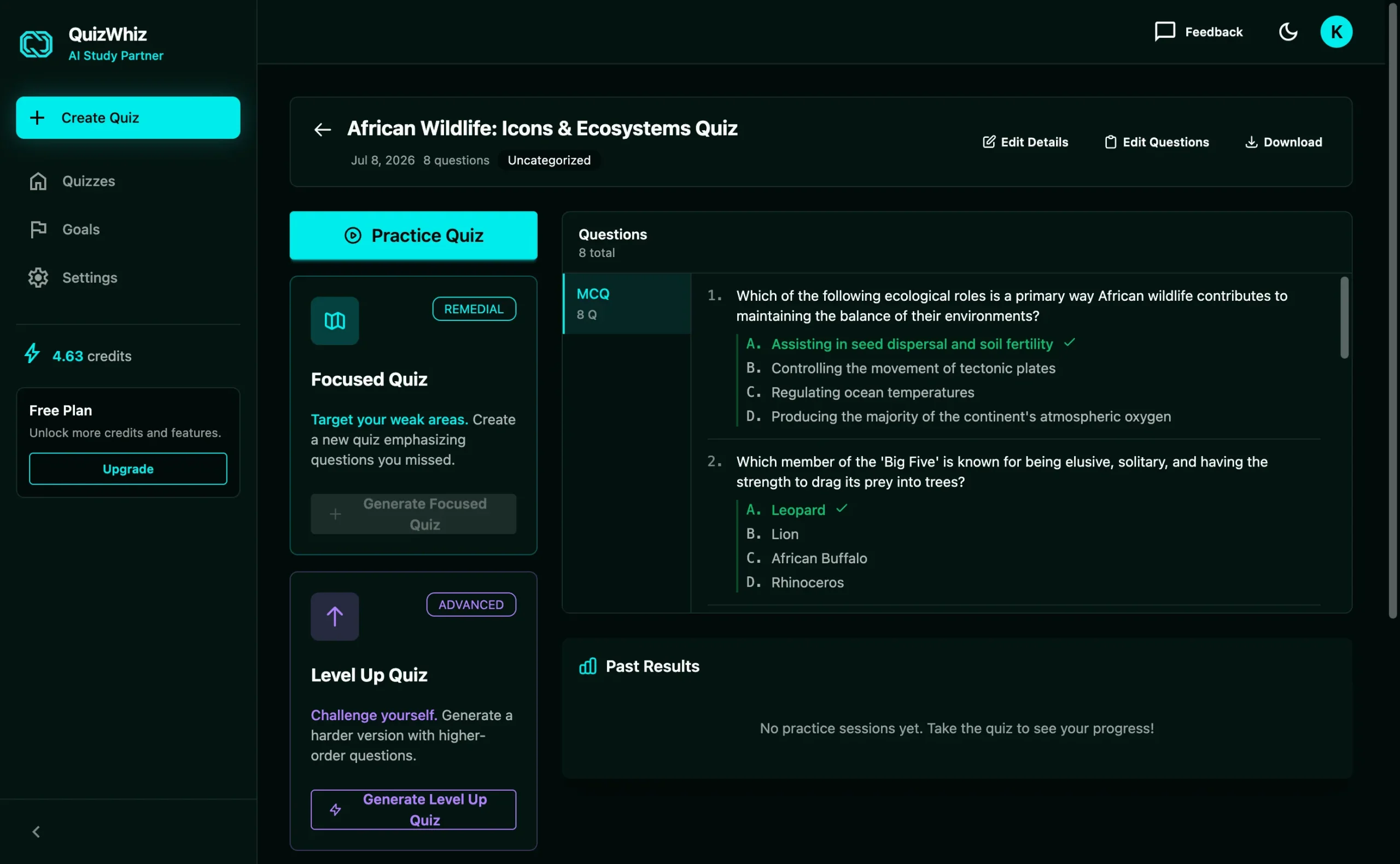Click the checkmark beside Leopard
The image size is (1400, 864).
tap(841, 508)
